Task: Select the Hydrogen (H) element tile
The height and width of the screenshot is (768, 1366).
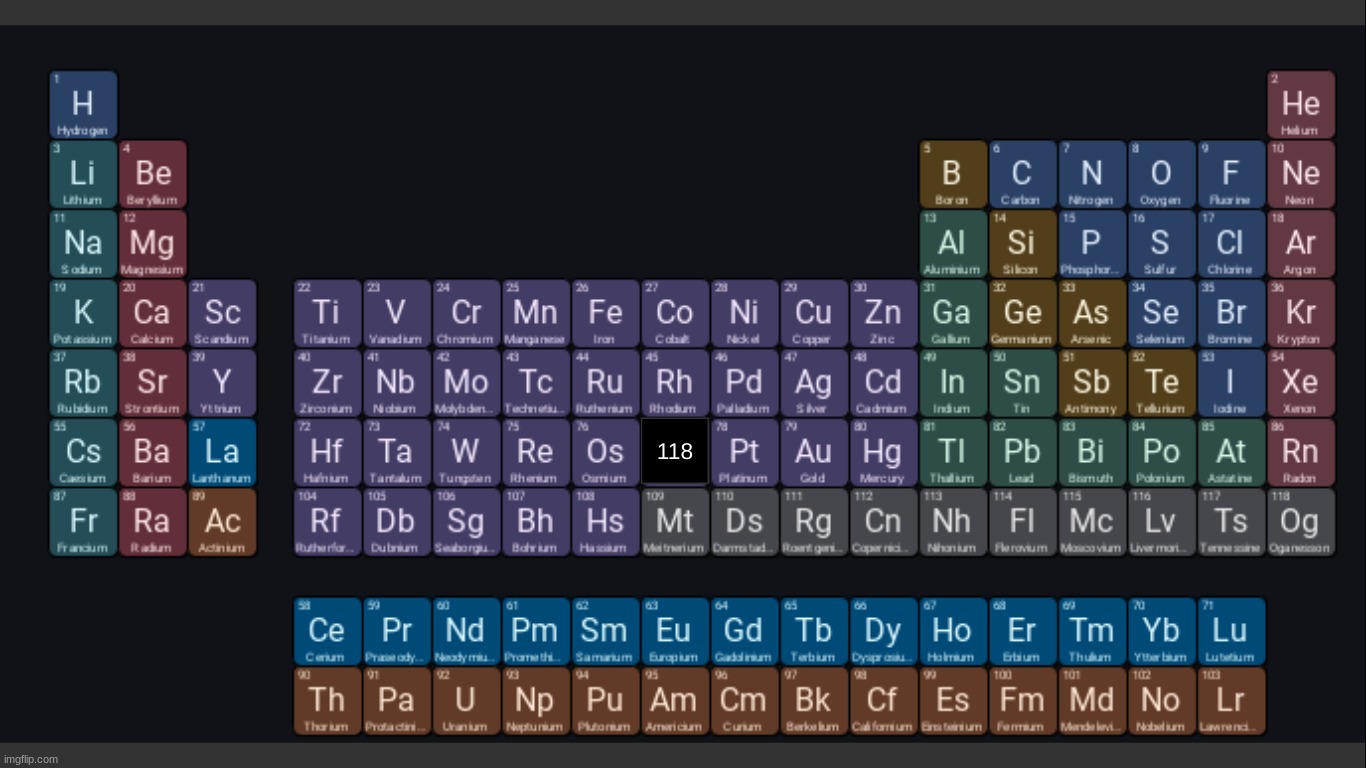Action: (x=83, y=104)
